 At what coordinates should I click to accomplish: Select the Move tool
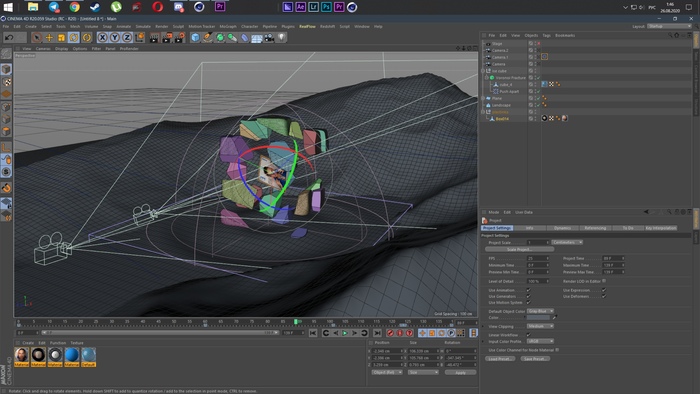click(49, 38)
